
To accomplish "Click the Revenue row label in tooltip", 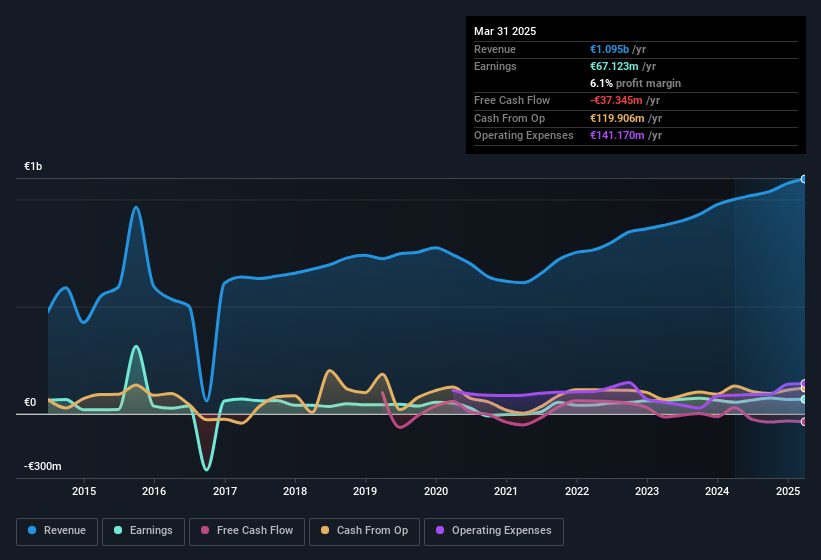I will (x=495, y=49).
